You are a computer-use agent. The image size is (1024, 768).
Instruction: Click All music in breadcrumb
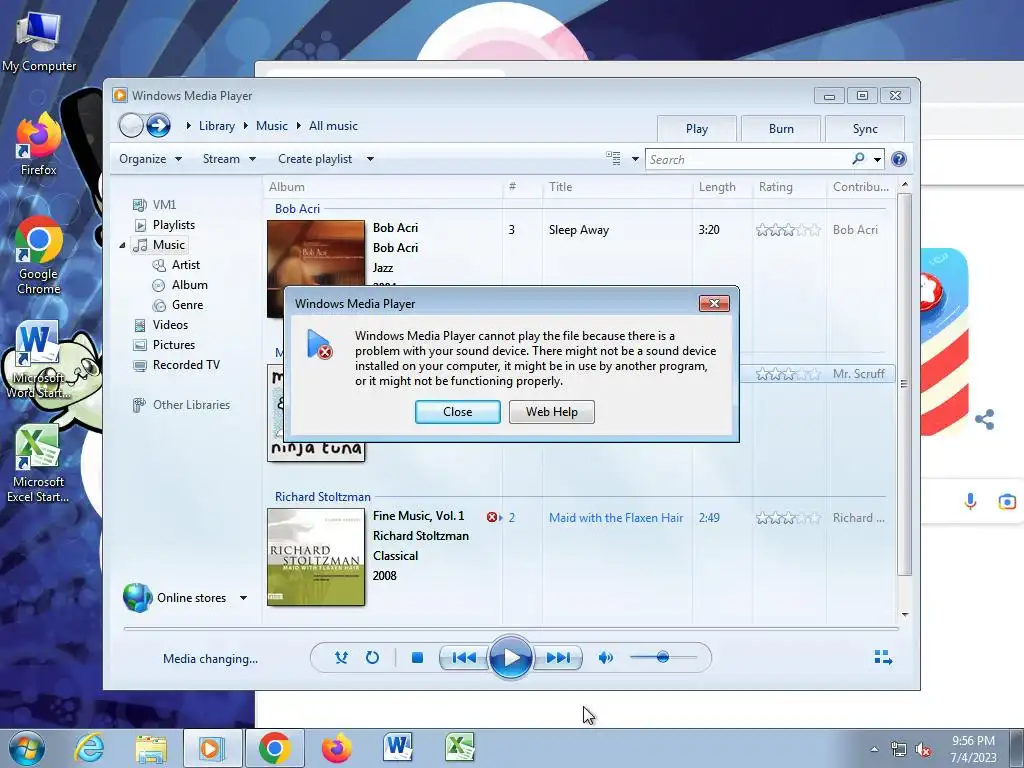click(333, 126)
